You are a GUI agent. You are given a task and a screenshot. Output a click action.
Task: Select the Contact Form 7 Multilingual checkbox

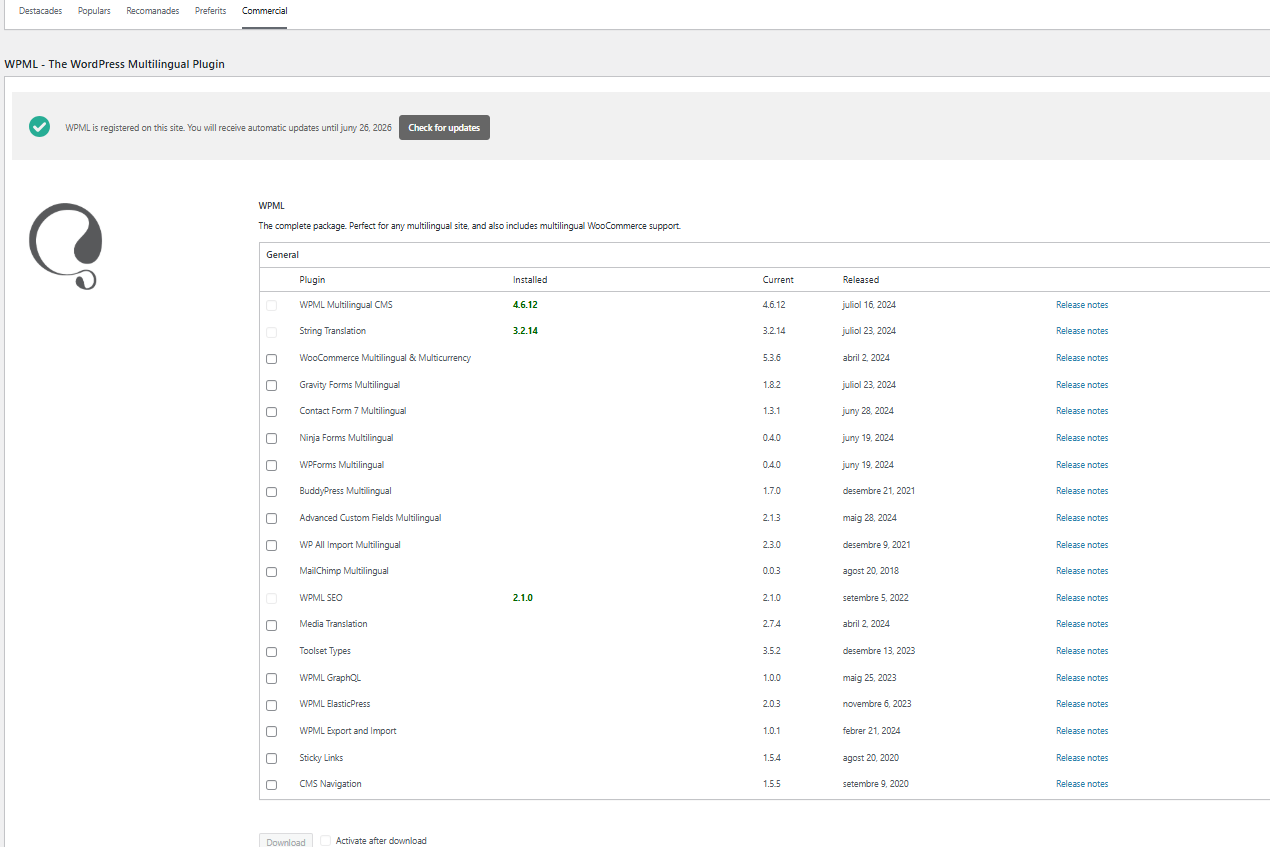pos(272,412)
